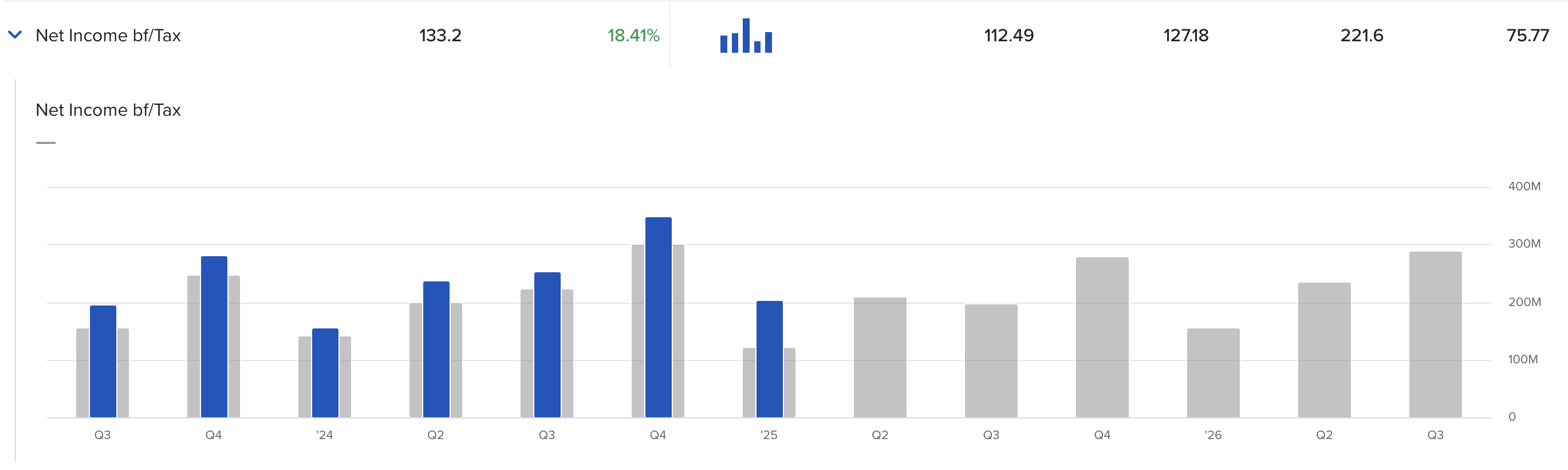Image resolution: width=1568 pixels, height=470 pixels.
Task: Select the leftmost blue Q3 bar
Action: coord(103,361)
